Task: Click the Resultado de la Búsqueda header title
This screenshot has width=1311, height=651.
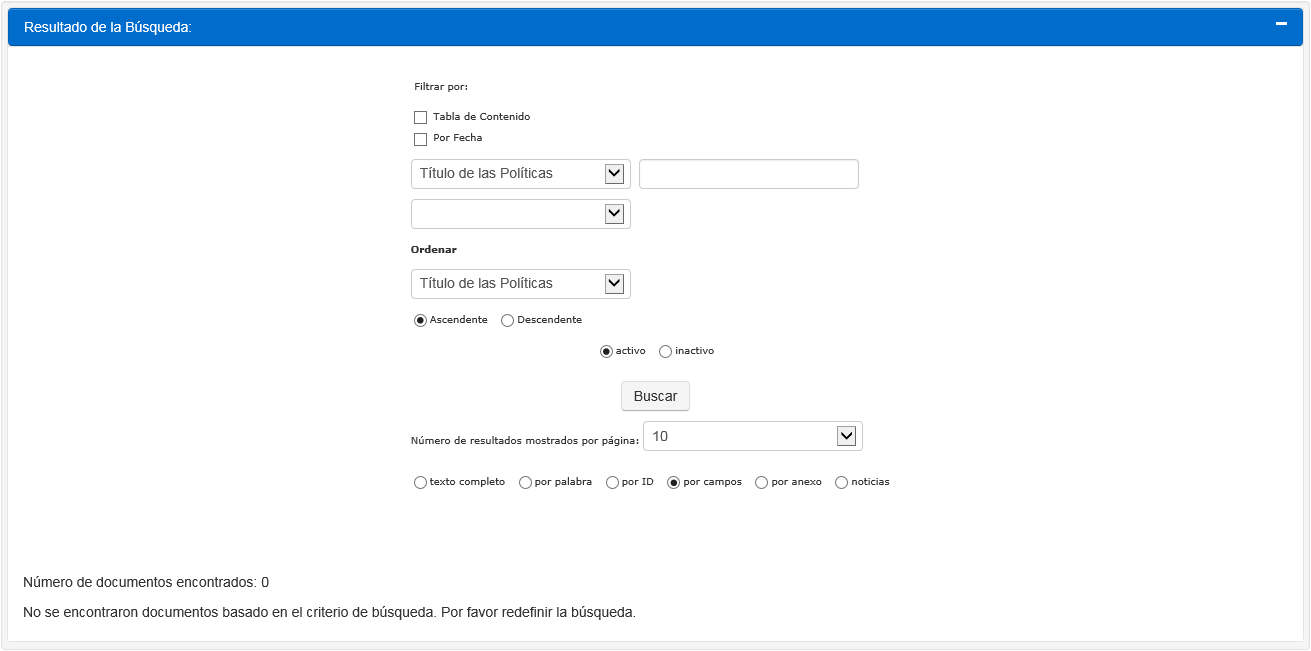Action: [108, 28]
